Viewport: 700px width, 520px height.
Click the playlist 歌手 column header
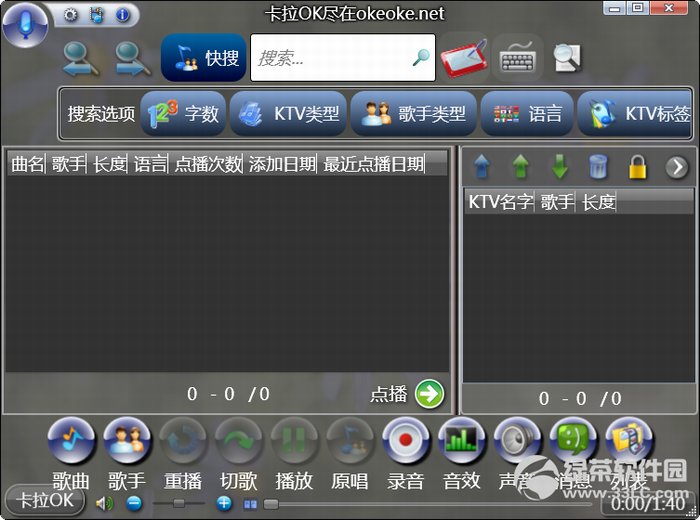pyautogui.click(x=556, y=202)
